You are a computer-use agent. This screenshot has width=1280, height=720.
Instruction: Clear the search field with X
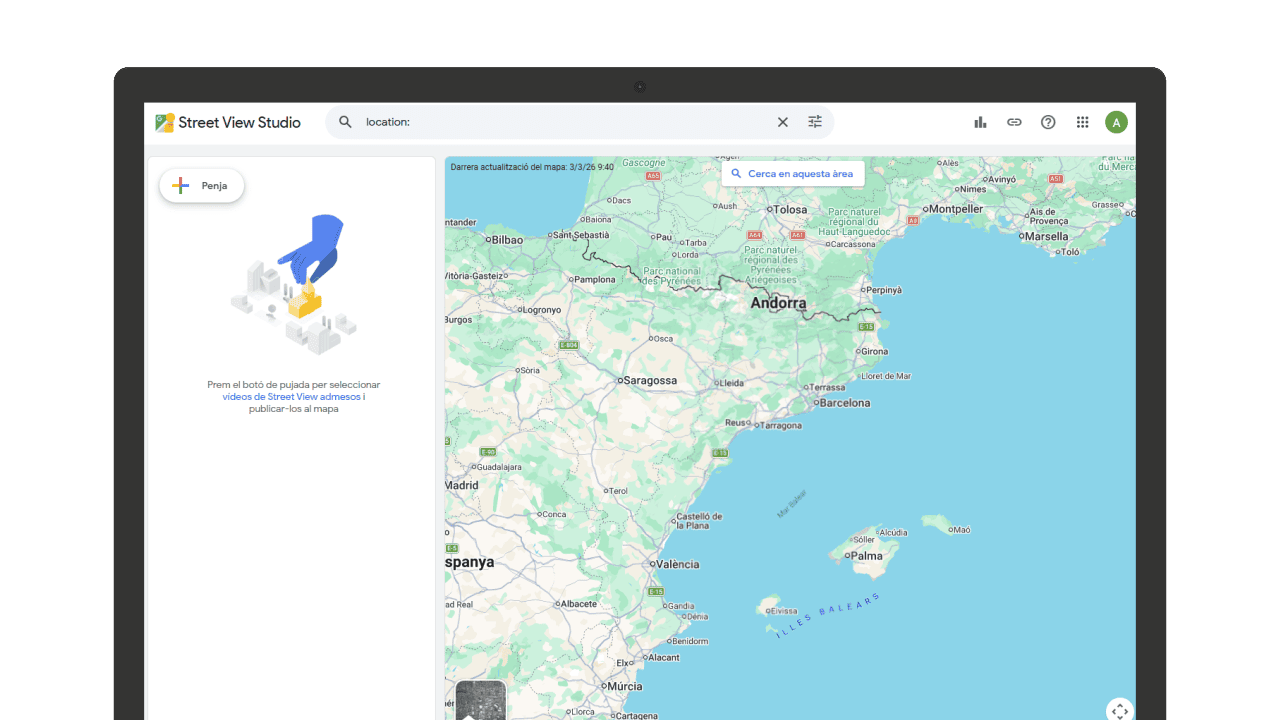click(783, 122)
